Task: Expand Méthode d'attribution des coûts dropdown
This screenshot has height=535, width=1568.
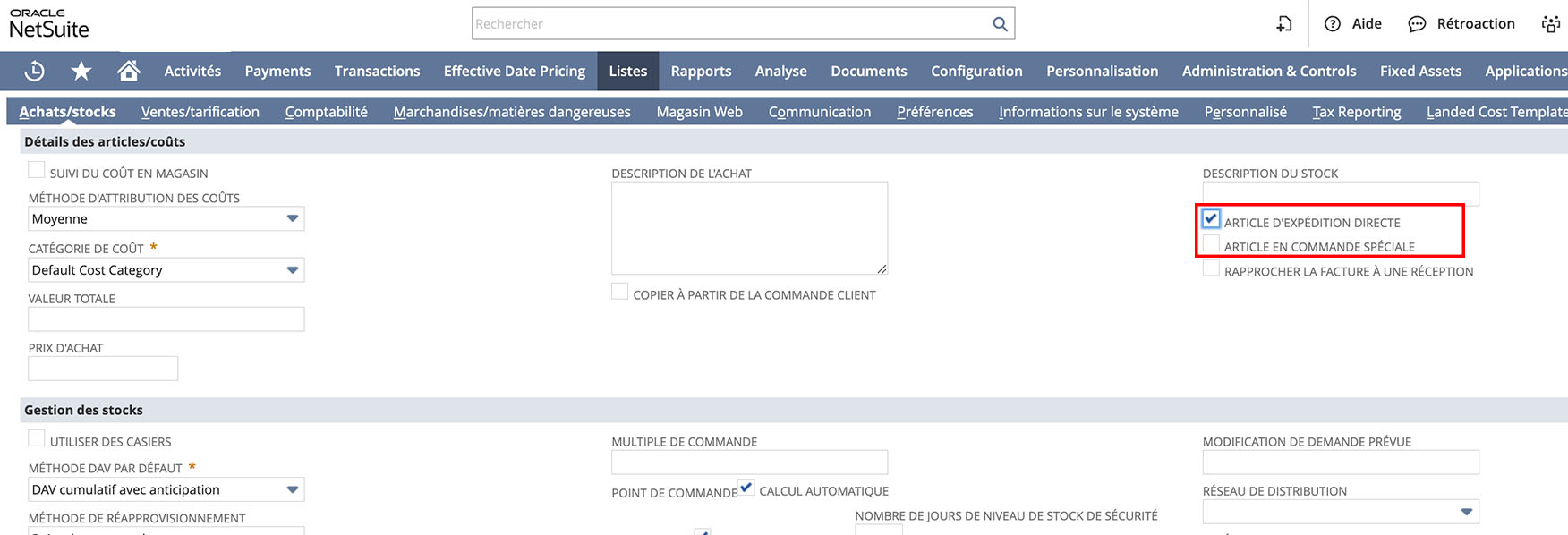Action: 292,218
